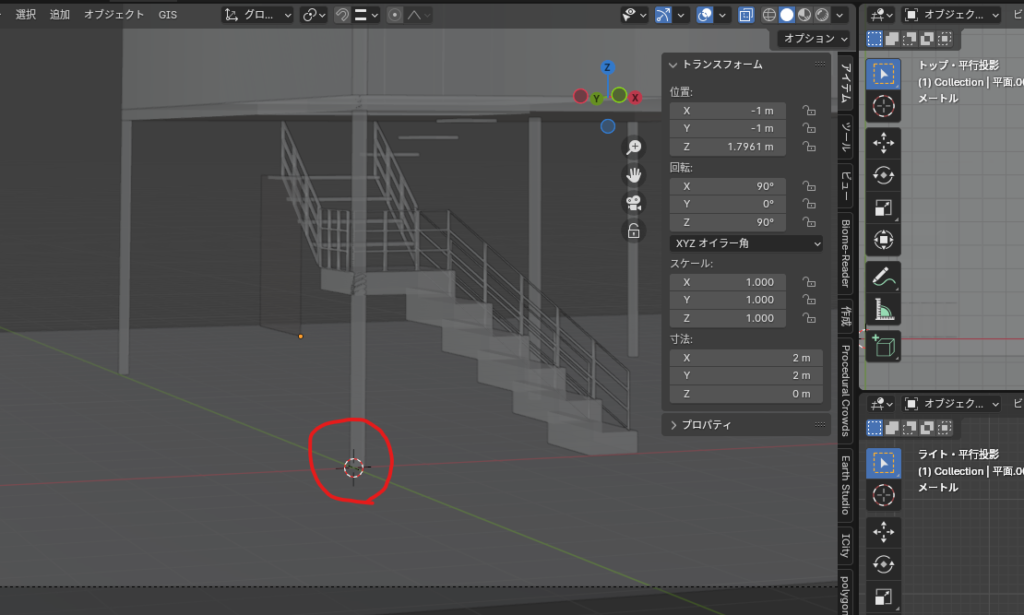Select the Measure tool
The height and width of the screenshot is (615, 1024).
883,311
